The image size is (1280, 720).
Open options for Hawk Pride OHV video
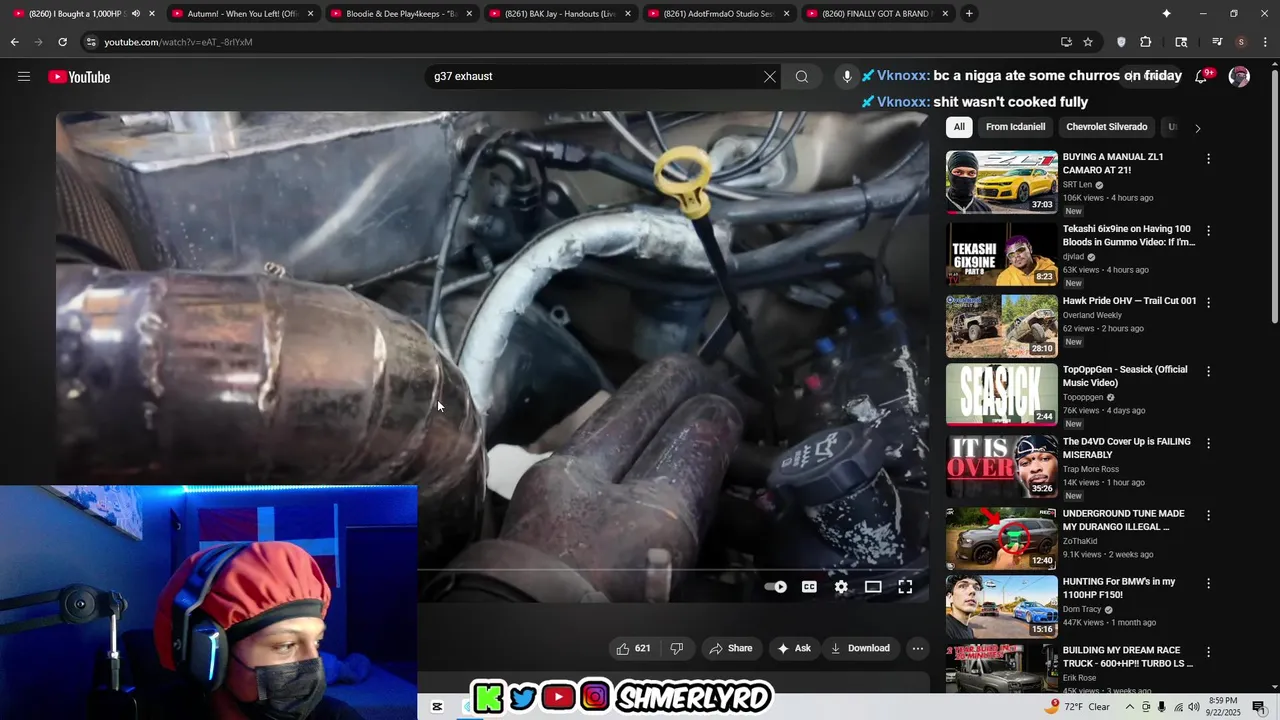[x=1208, y=302]
